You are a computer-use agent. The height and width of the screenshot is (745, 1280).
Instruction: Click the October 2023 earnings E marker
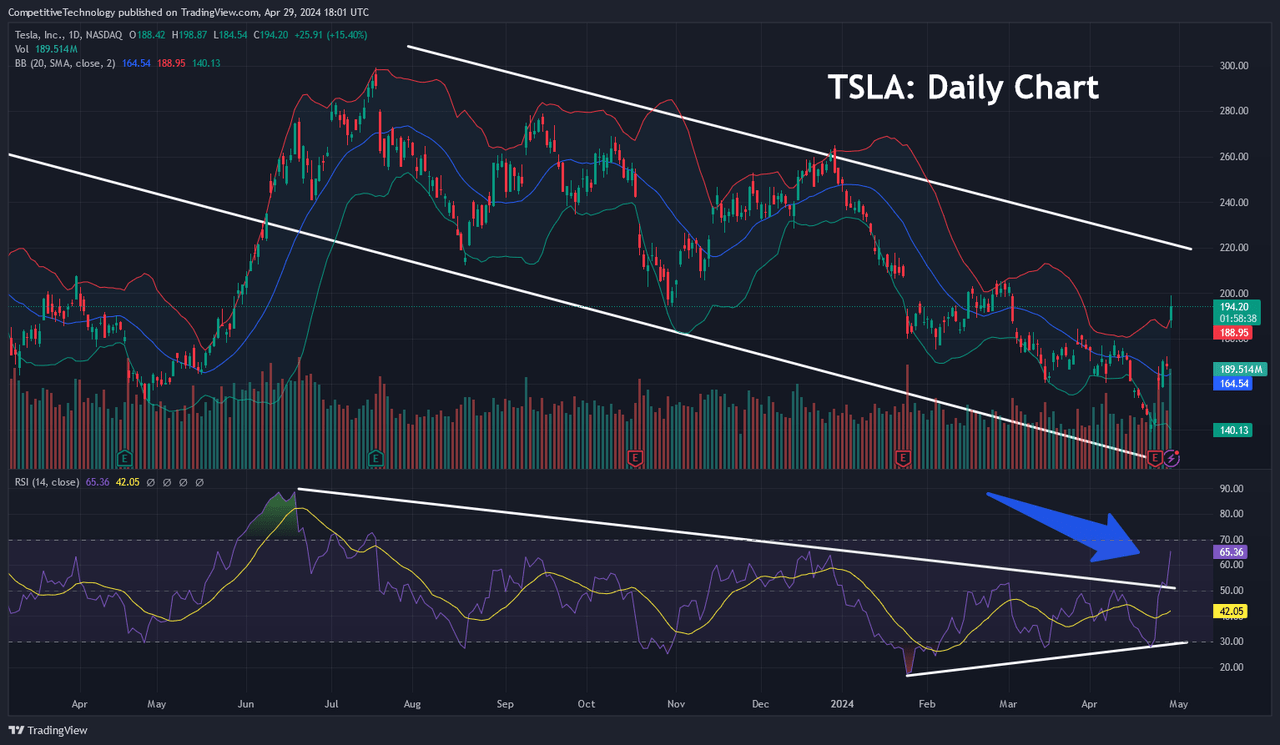pyautogui.click(x=634, y=458)
